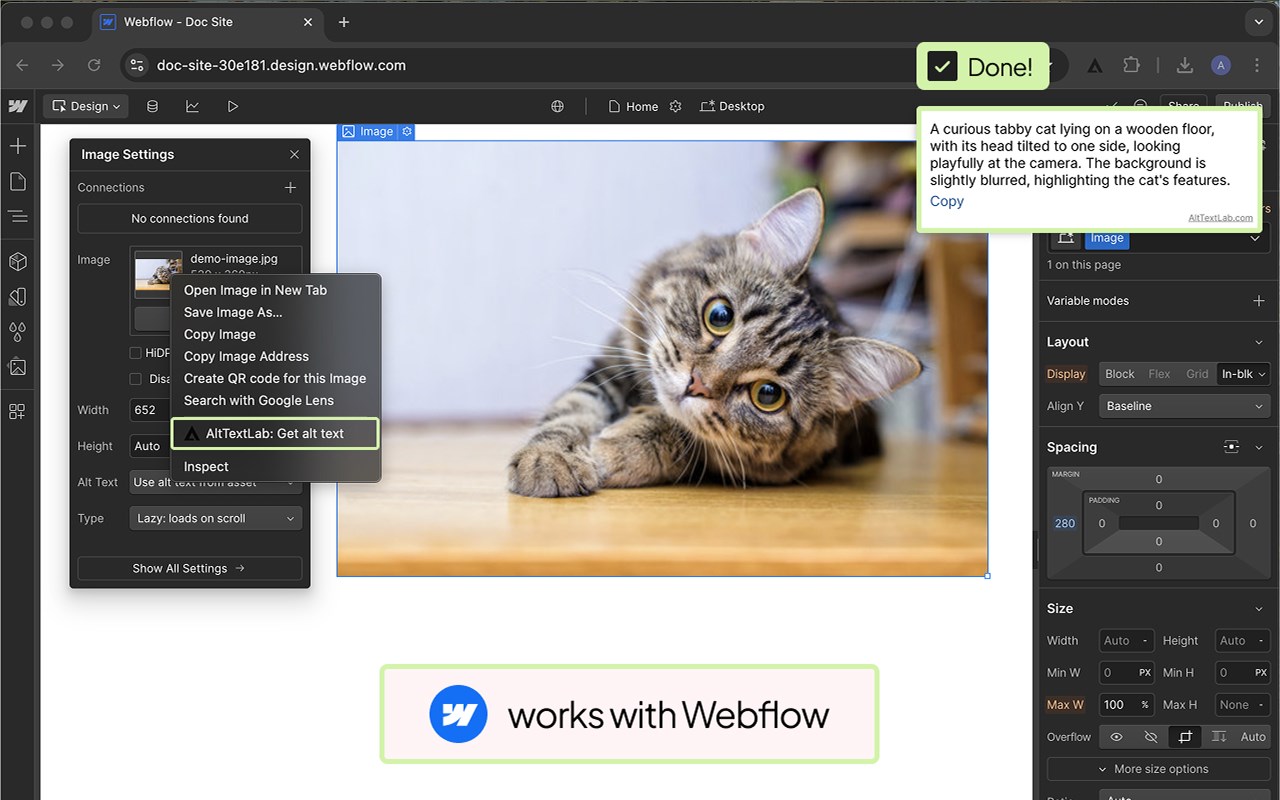Collapse the Layout section
This screenshot has height=800, width=1280.
tap(1259, 342)
